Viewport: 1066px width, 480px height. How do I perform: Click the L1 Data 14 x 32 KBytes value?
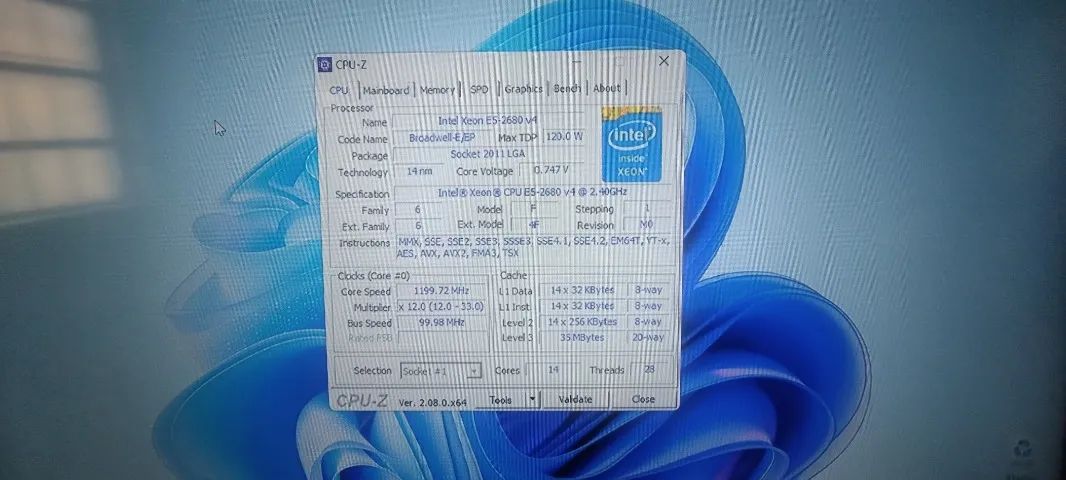(582, 290)
